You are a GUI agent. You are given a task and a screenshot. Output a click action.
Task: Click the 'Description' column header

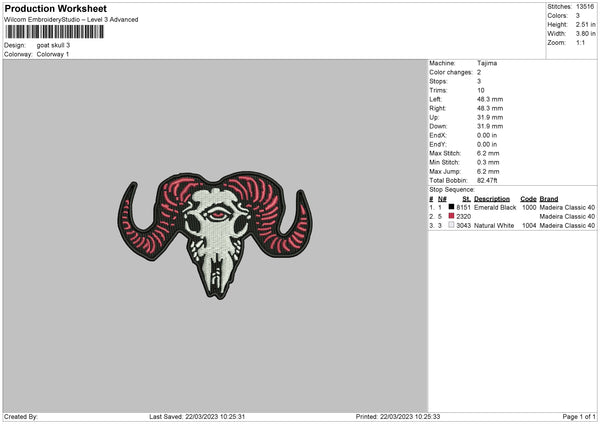coord(492,199)
